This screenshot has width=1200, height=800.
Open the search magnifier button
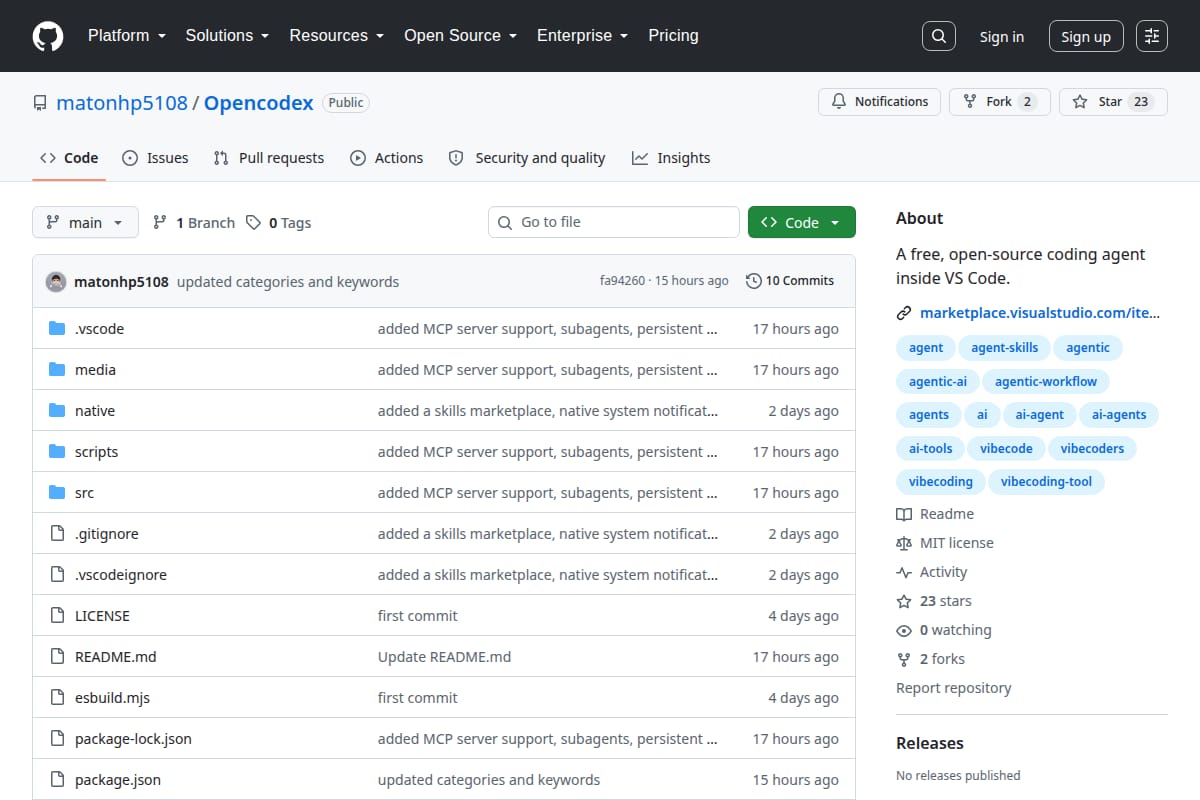click(938, 36)
